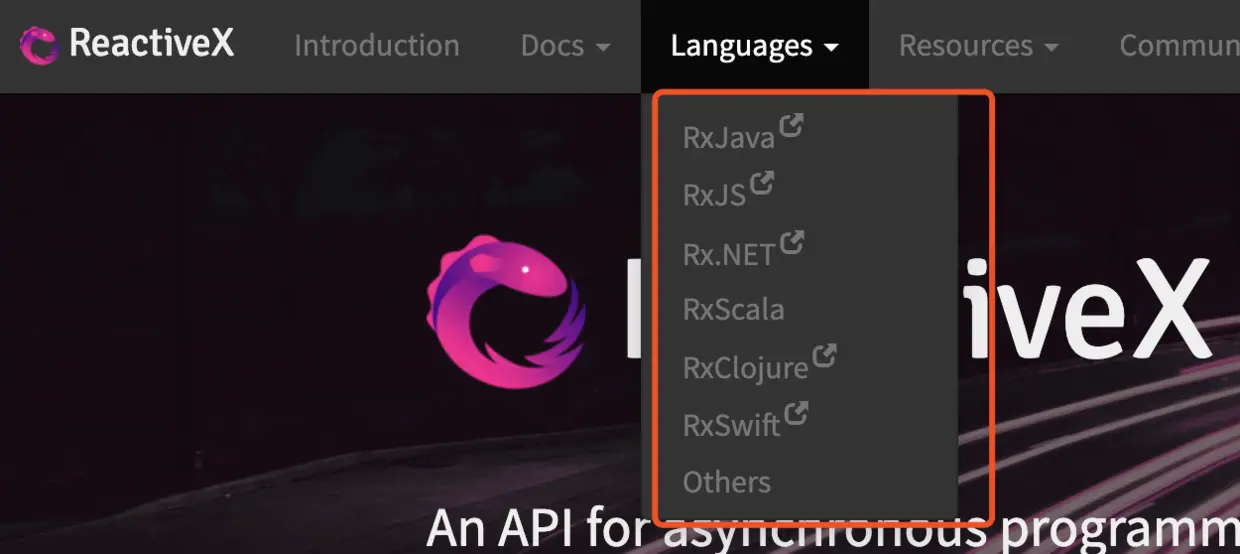
Task: Click external link icon beside RxSwift
Action: pos(796,412)
